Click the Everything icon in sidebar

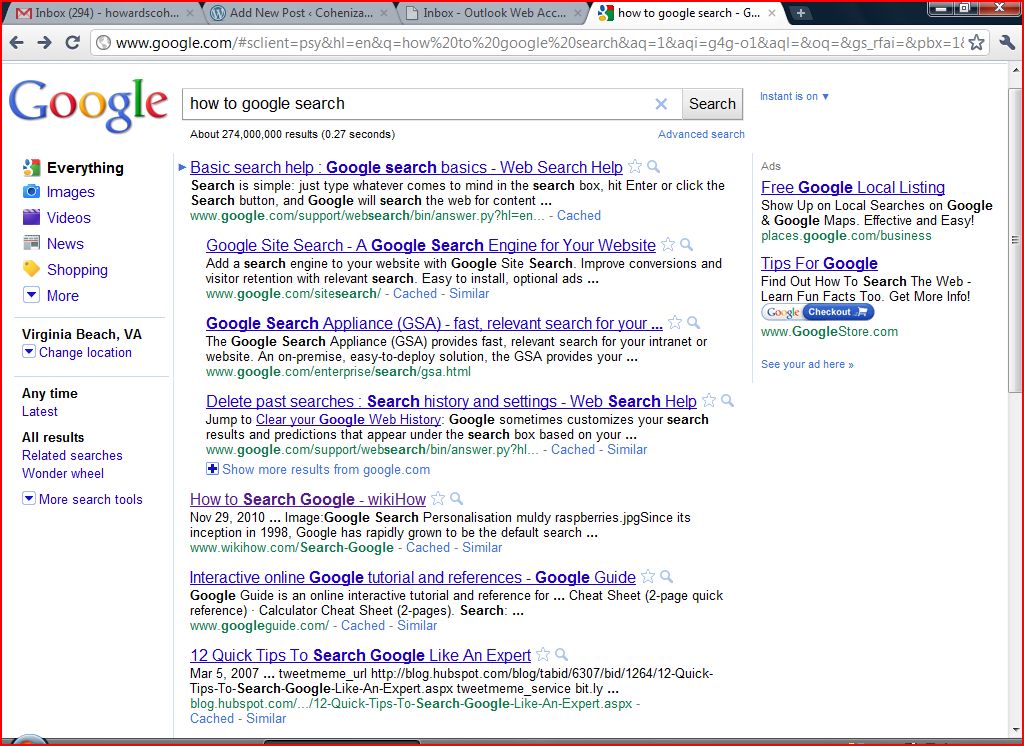pyautogui.click(x=31, y=167)
